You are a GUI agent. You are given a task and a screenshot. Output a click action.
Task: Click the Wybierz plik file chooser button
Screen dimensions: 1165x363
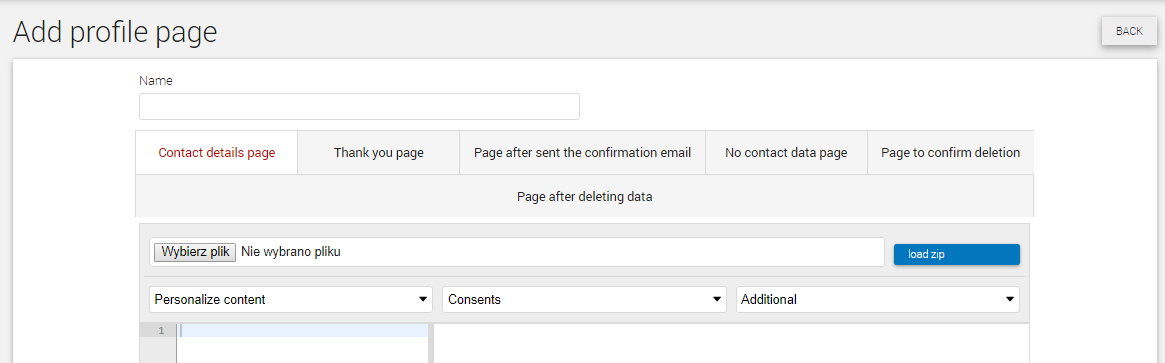[x=195, y=252]
